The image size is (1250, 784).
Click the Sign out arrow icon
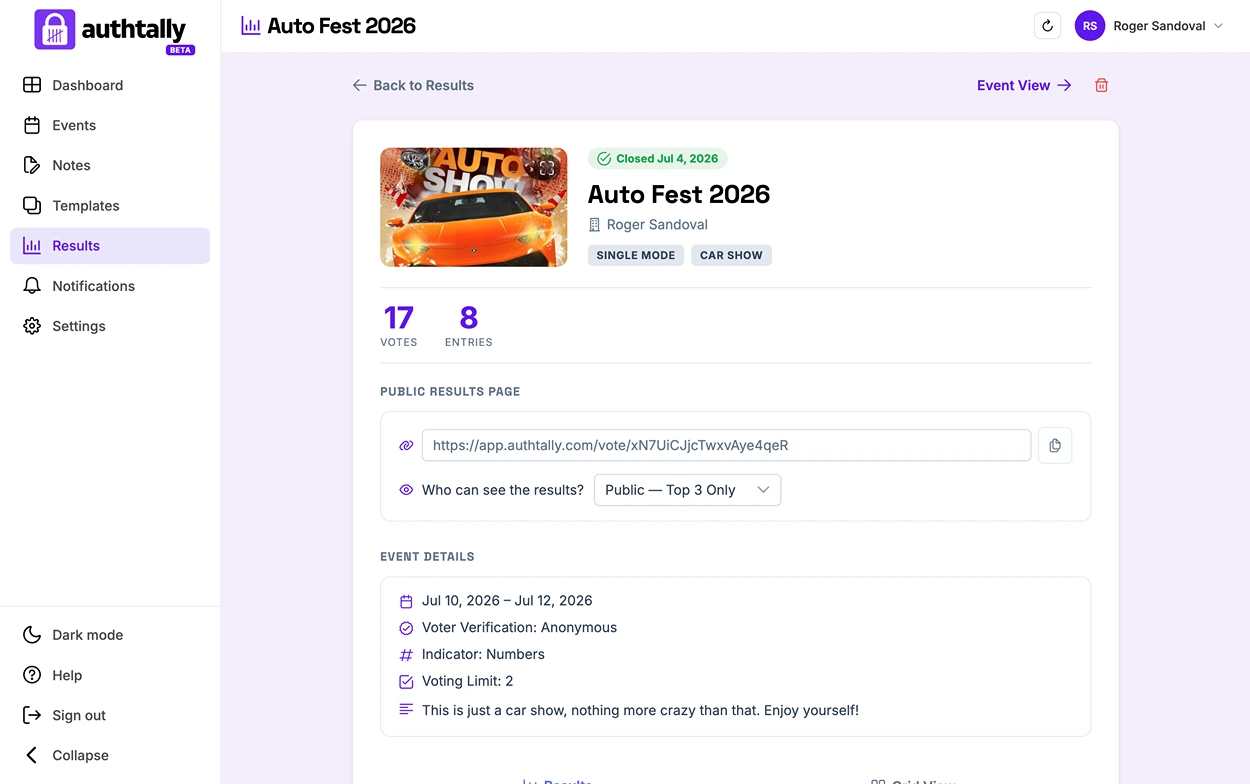click(32, 715)
